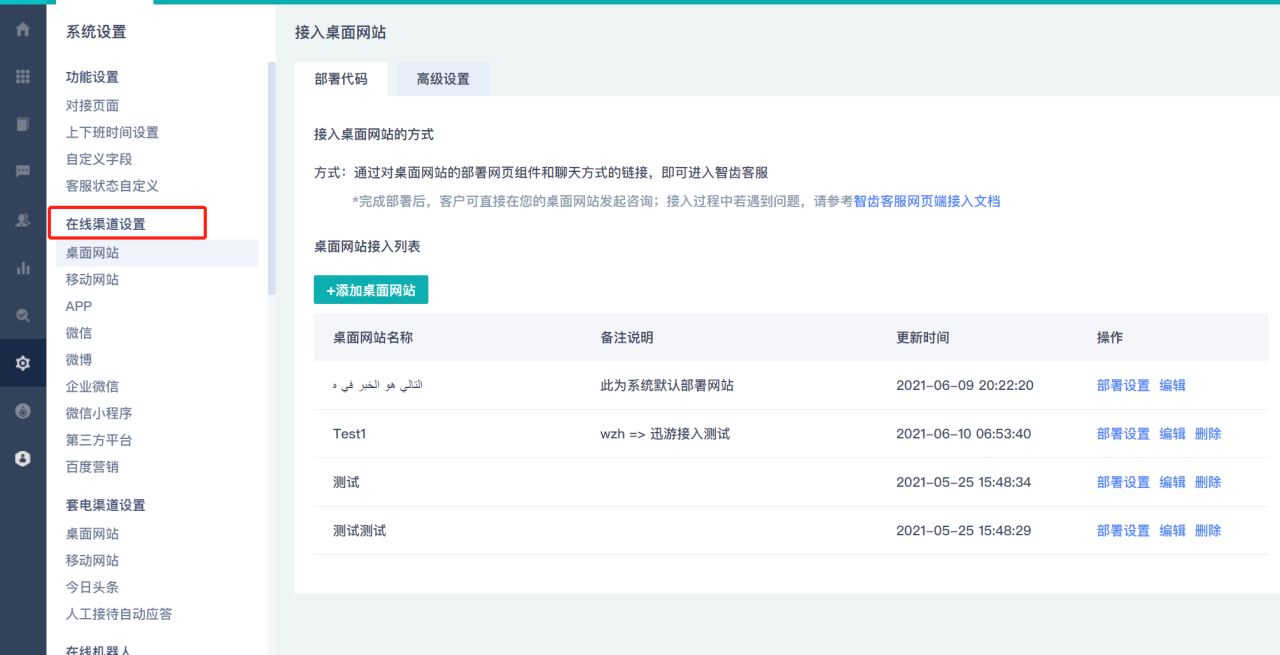The image size is (1280, 655).
Task: Open 上下班时间设置 in the settings menu
Action: tap(112, 132)
